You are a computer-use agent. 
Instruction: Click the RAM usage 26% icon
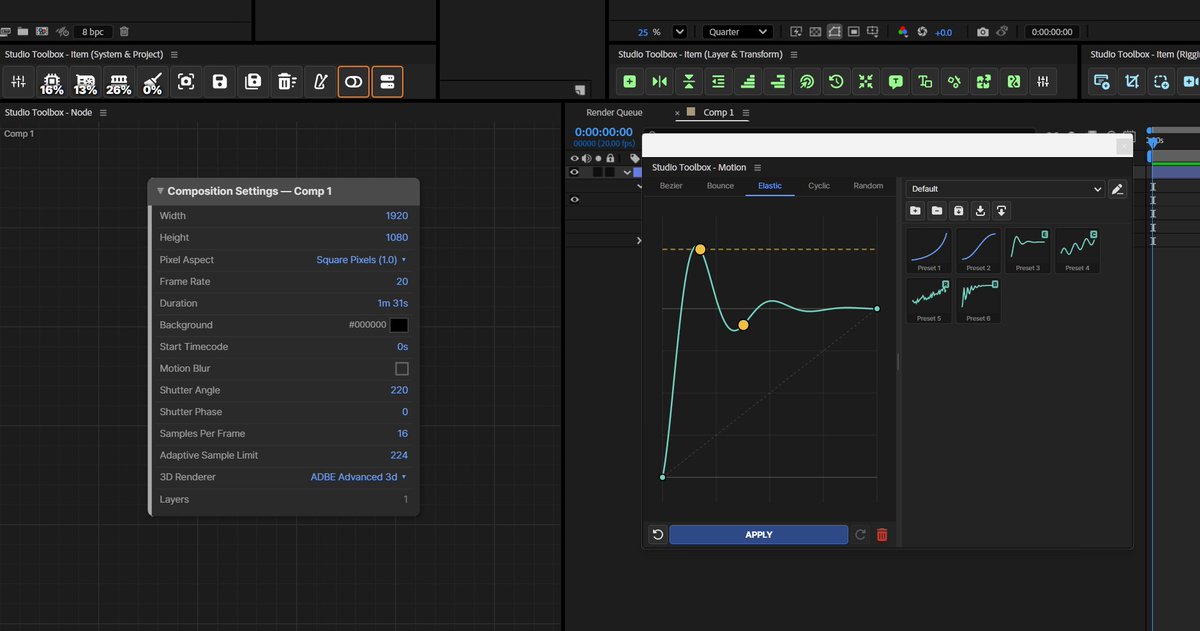coord(119,82)
